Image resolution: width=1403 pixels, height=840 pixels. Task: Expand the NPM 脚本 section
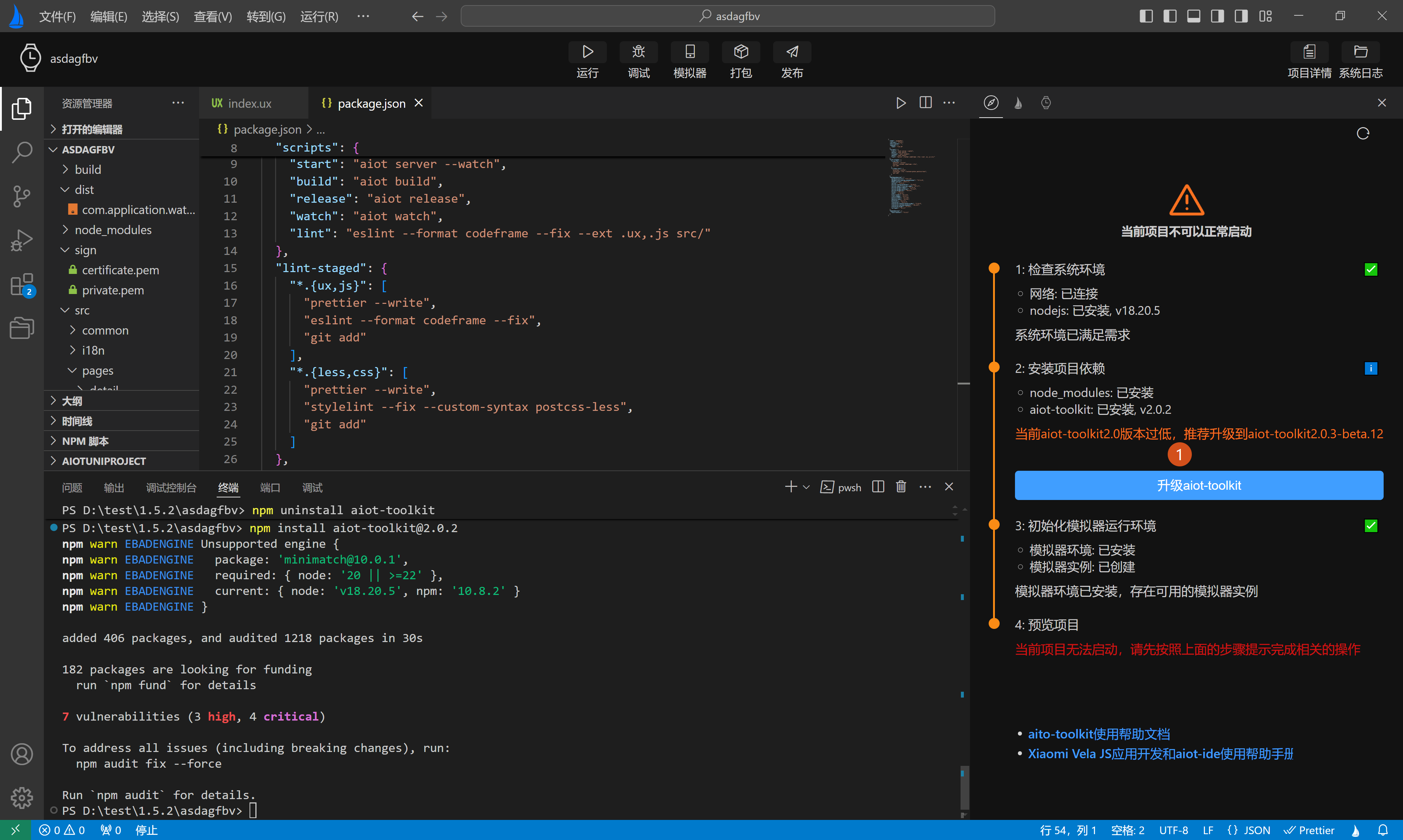[122, 442]
